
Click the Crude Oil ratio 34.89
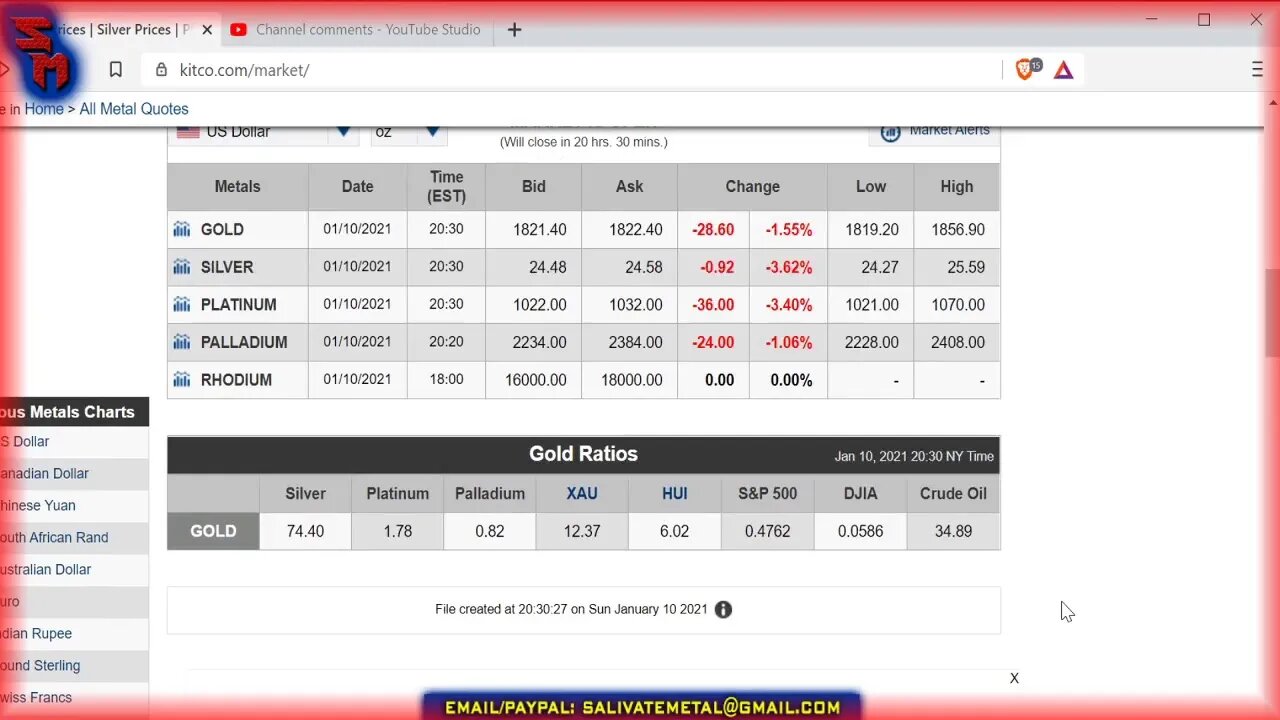pyautogui.click(x=953, y=531)
